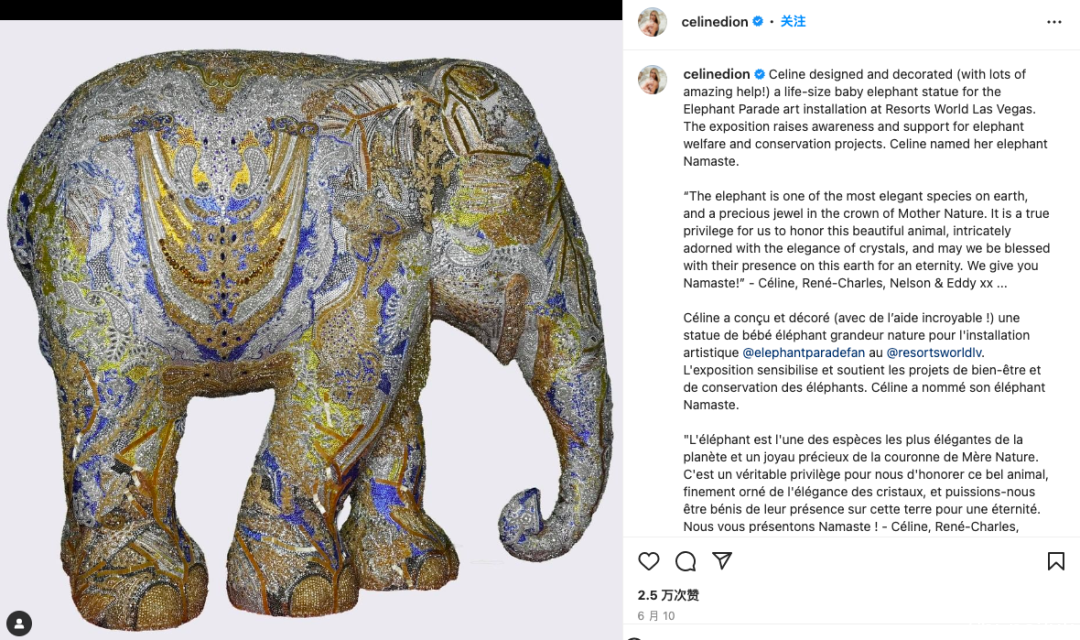Open the @resortsworldlv mention link
1080x640 pixels.
(x=934, y=353)
